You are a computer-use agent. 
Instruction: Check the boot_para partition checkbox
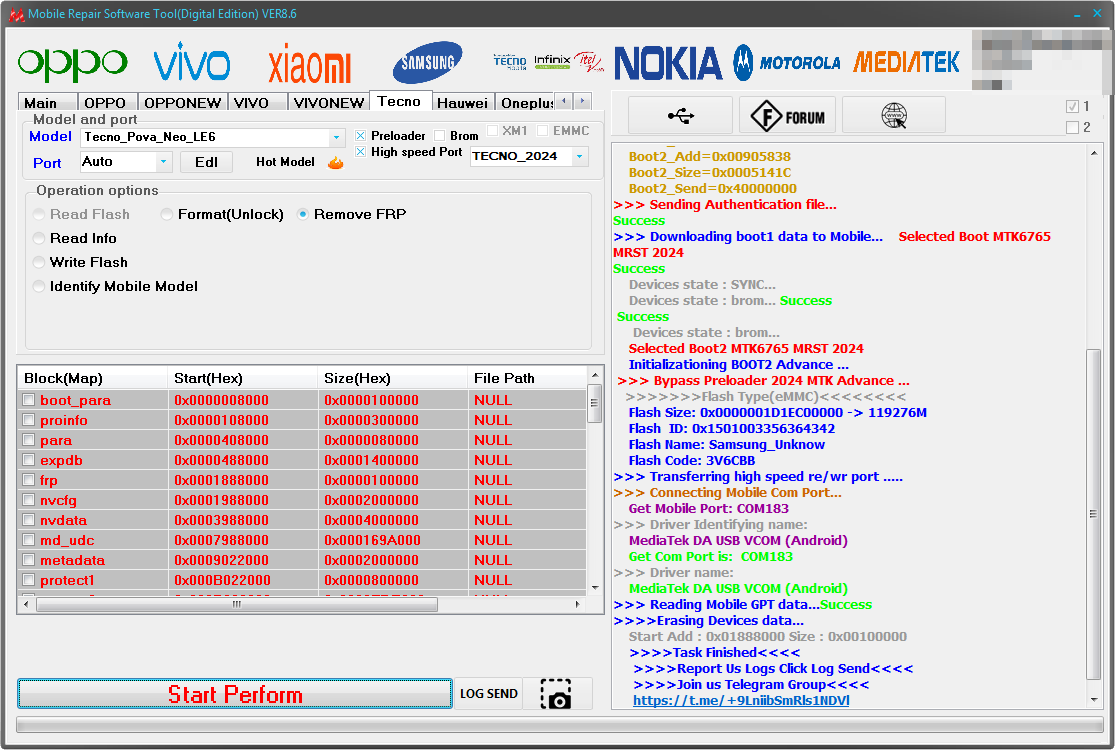pyautogui.click(x=28, y=400)
